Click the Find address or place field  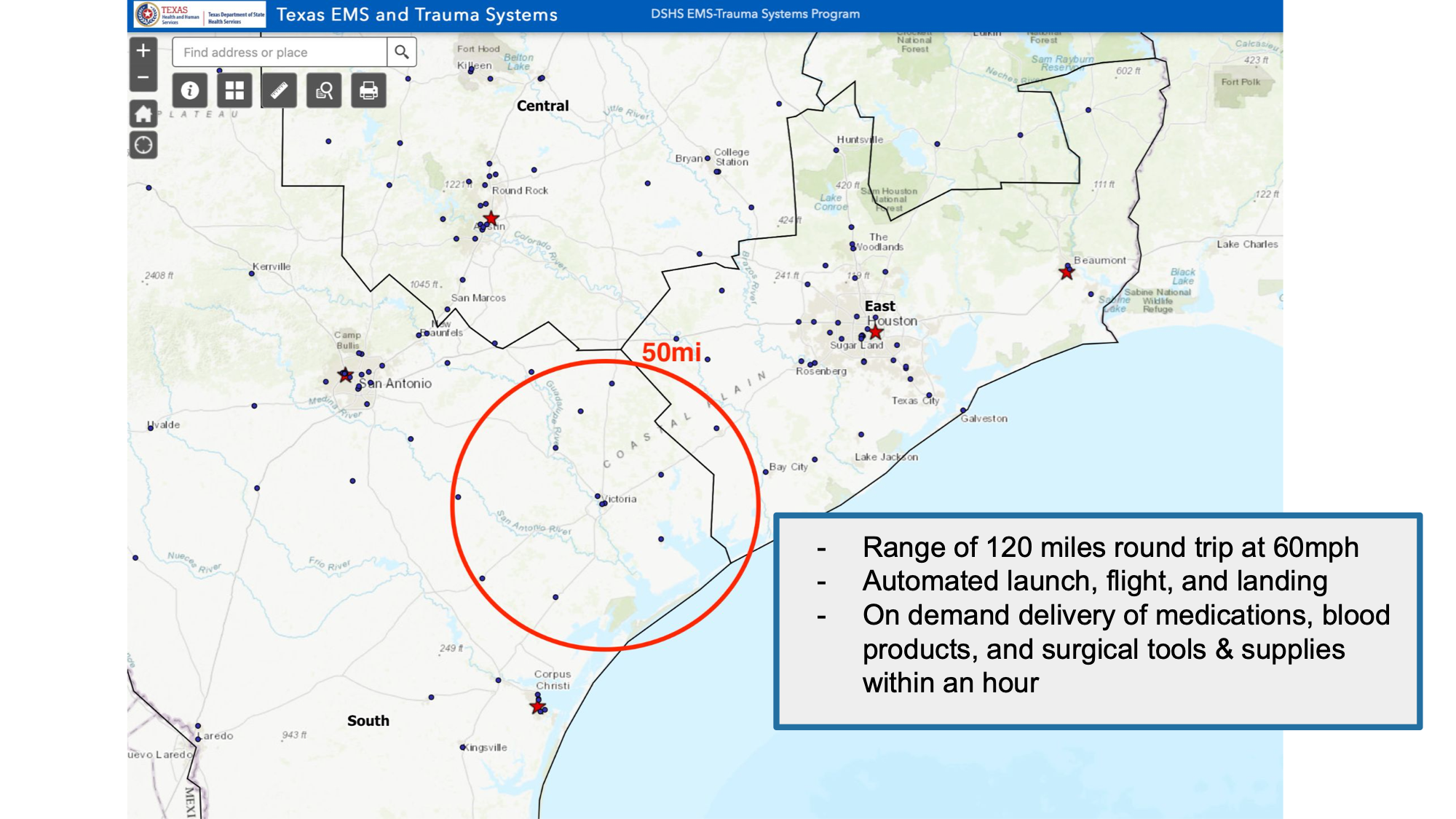coord(280,52)
